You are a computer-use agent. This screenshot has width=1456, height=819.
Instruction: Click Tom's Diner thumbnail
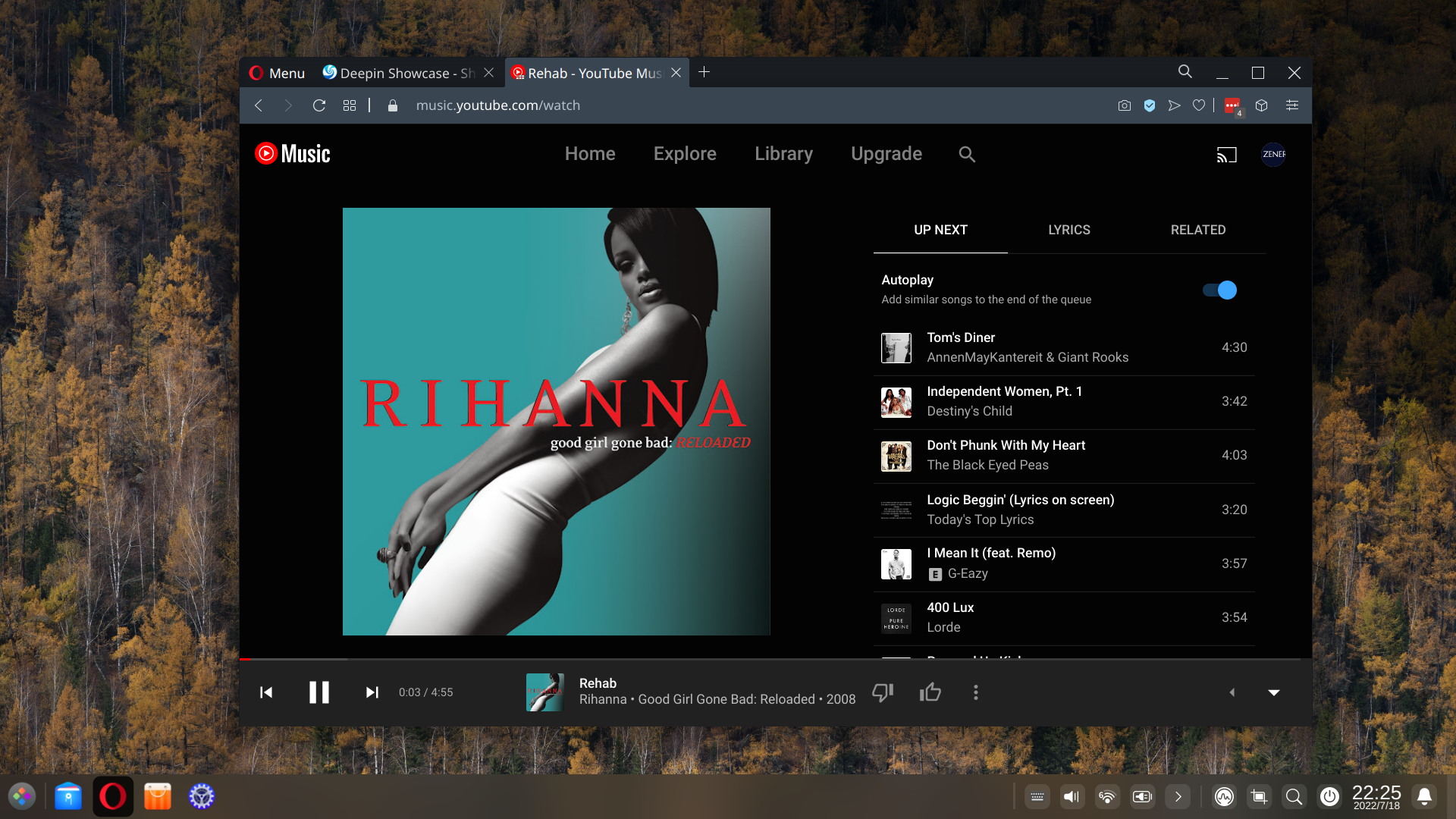[x=896, y=348]
